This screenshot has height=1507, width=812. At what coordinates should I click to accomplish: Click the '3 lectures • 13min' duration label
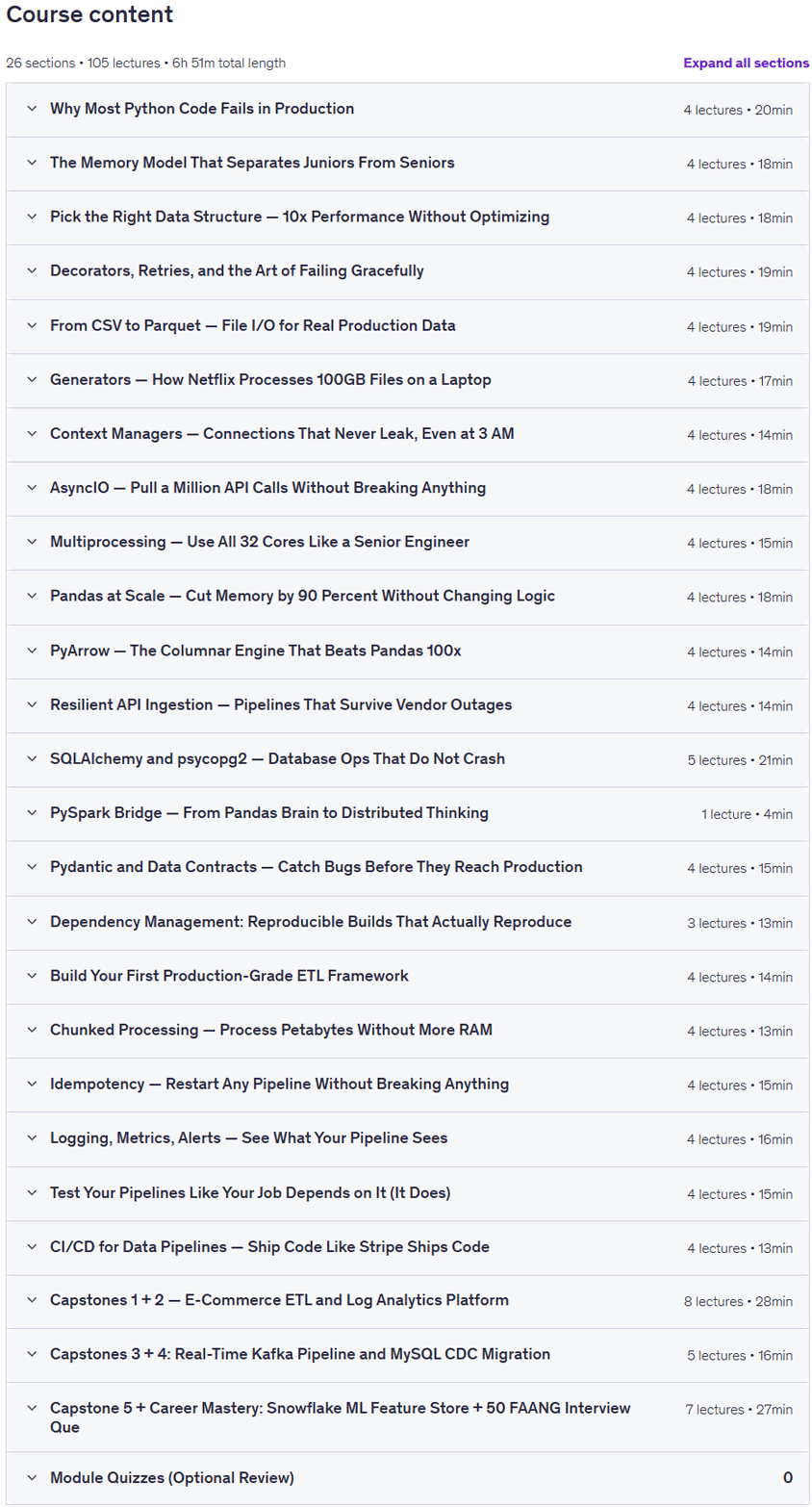pos(740,923)
